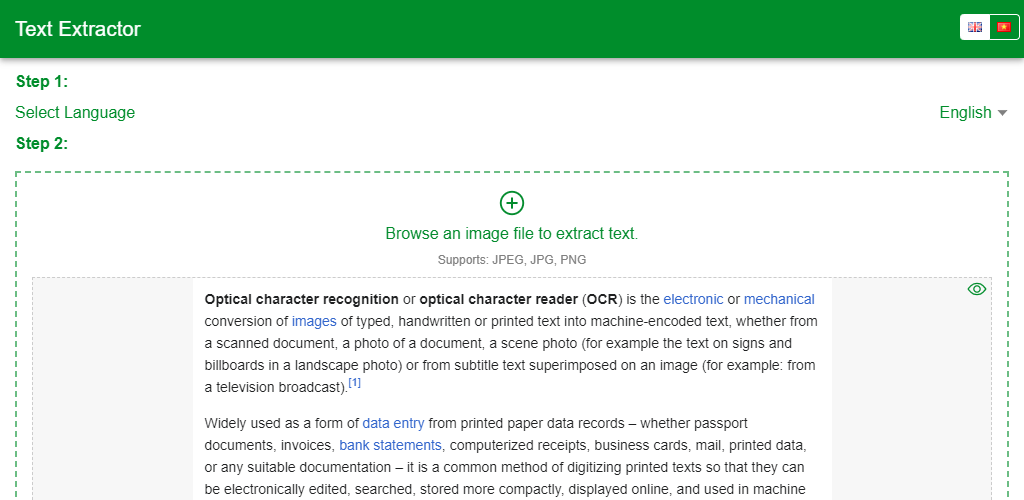Switch to the Vietnamese flag language
1024x500 pixels.
(1004, 27)
